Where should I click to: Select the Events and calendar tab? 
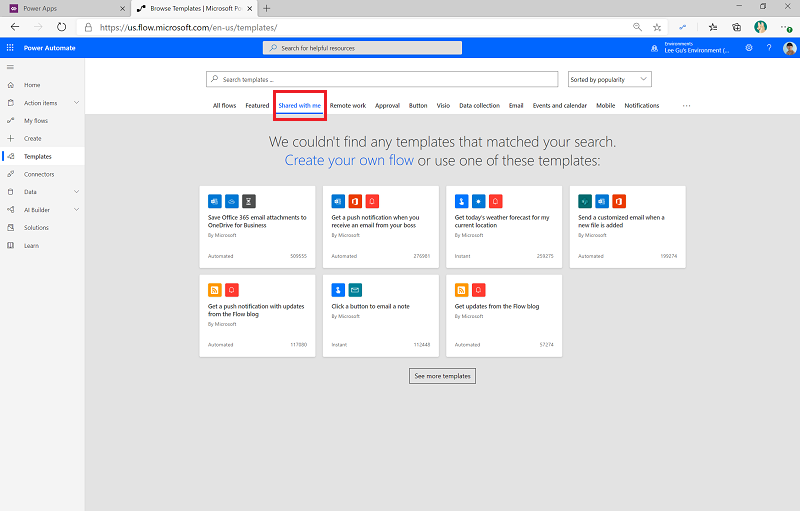560,106
